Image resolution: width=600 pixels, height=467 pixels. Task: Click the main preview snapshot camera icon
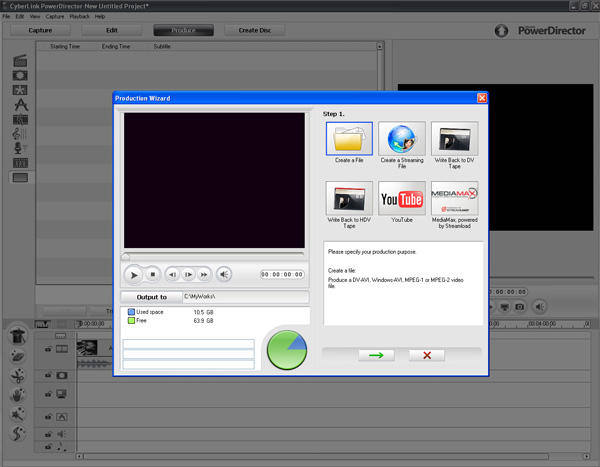[x=519, y=307]
